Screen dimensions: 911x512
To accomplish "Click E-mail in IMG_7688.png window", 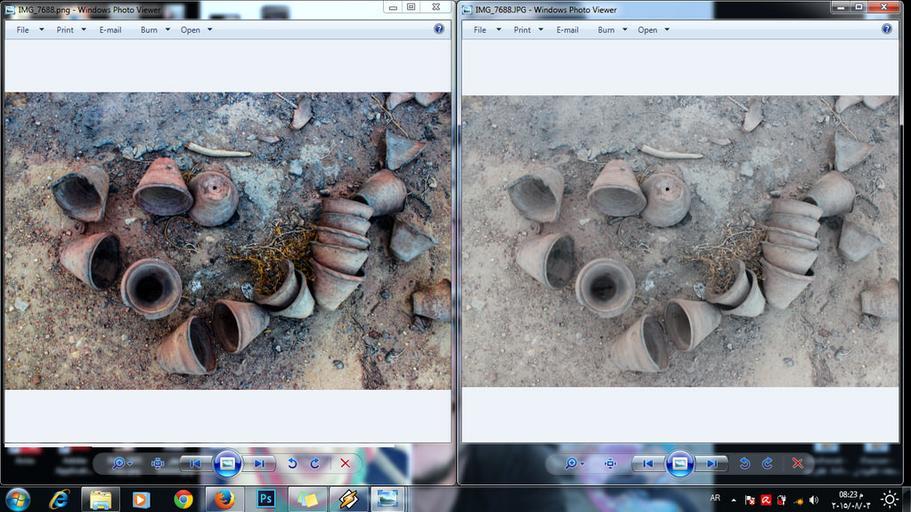I will (110, 30).
